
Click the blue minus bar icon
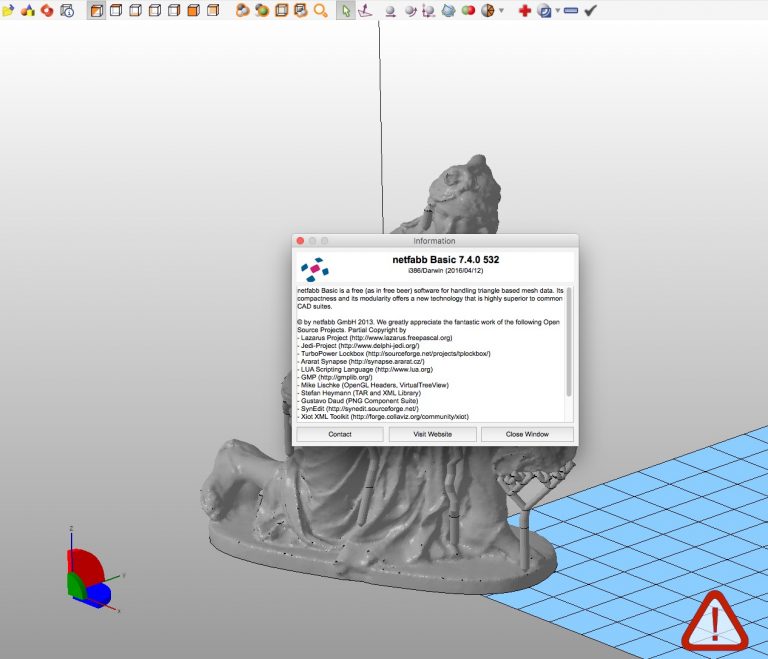[x=570, y=11]
